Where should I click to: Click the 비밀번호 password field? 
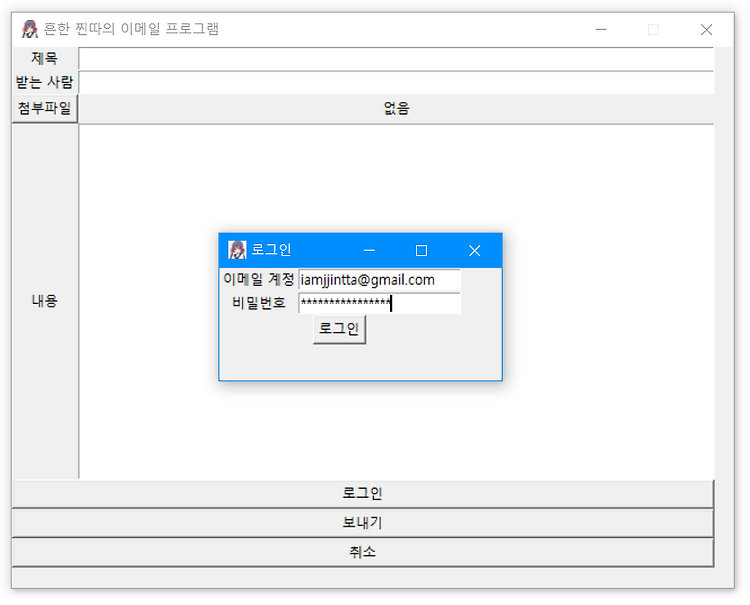point(379,303)
